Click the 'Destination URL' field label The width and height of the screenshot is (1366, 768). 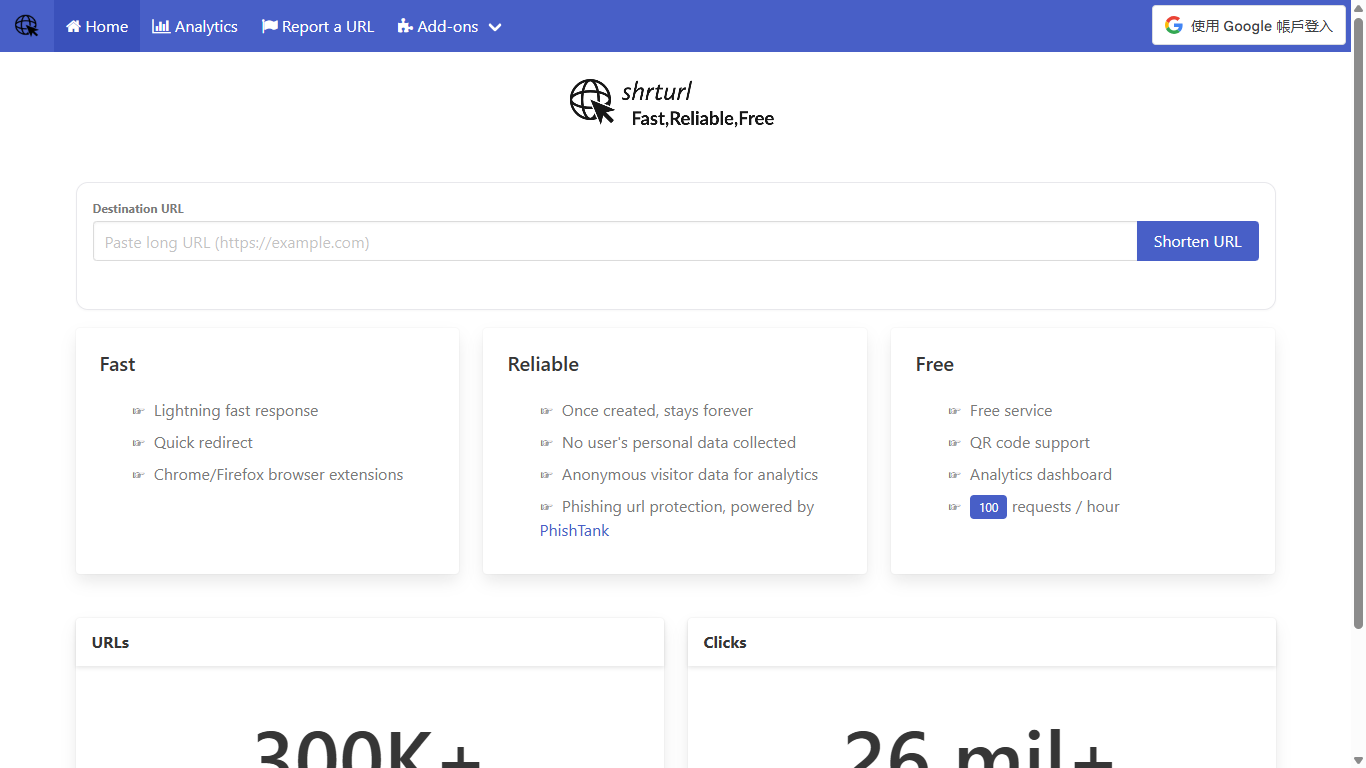(x=138, y=209)
